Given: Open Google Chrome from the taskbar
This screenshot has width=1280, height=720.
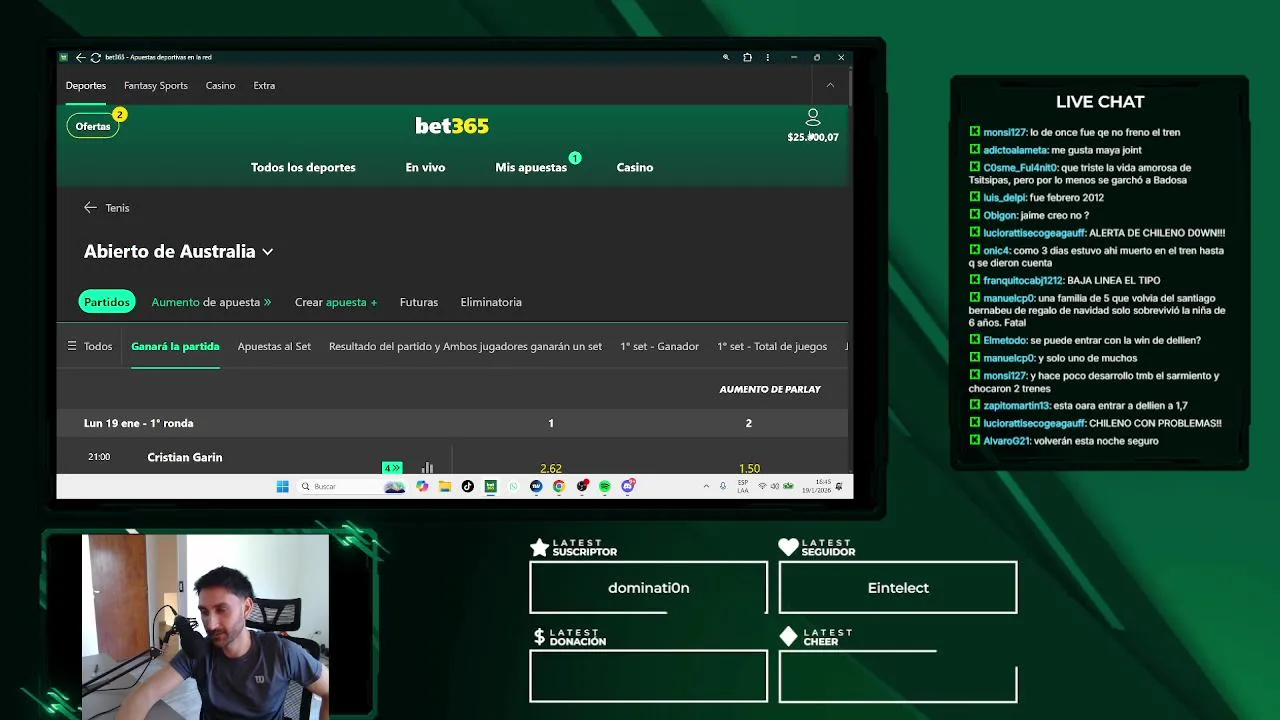Looking at the screenshot, I should click(x=559, y=486).
